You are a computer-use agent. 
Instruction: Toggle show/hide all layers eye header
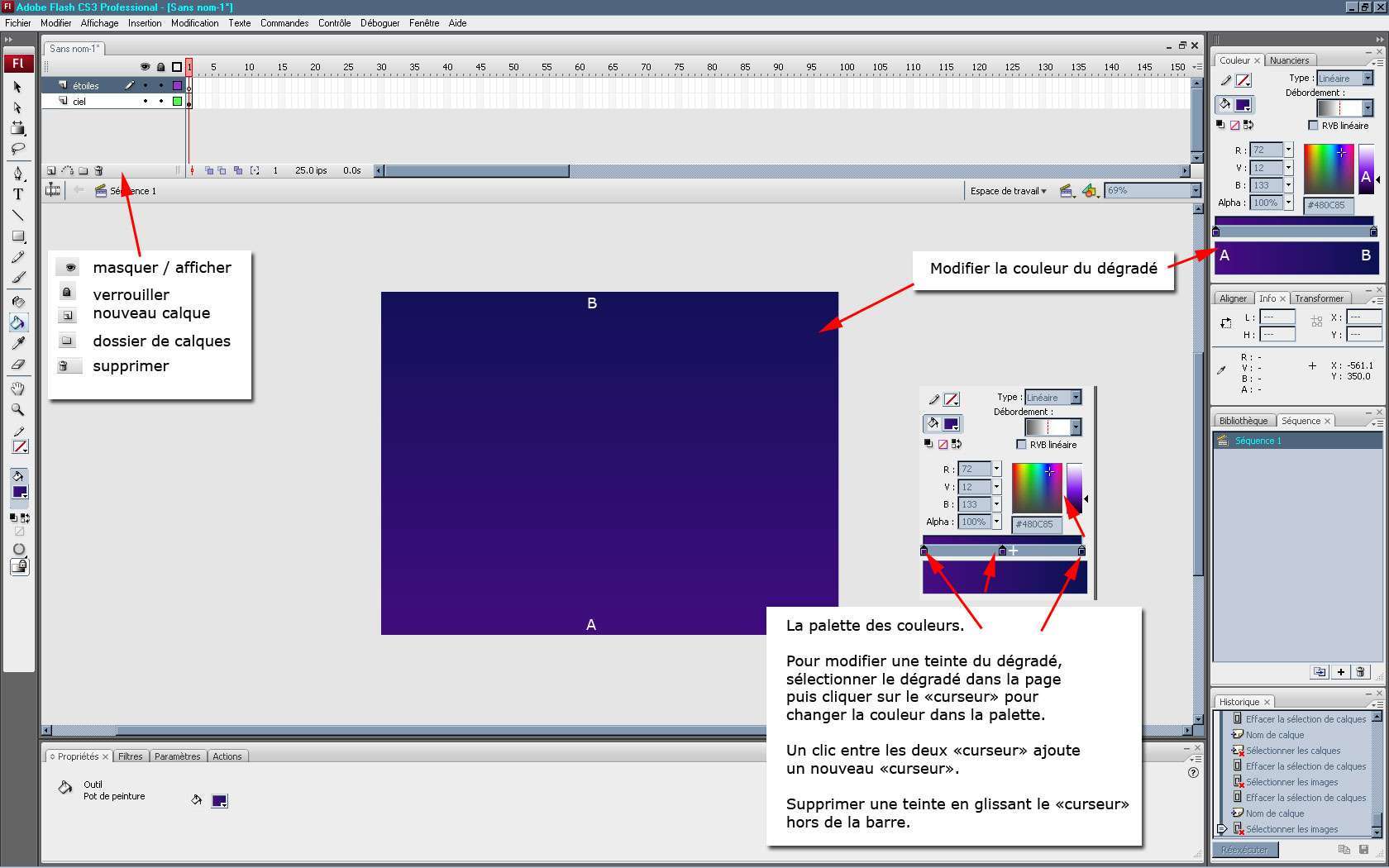tap(145, 67)
